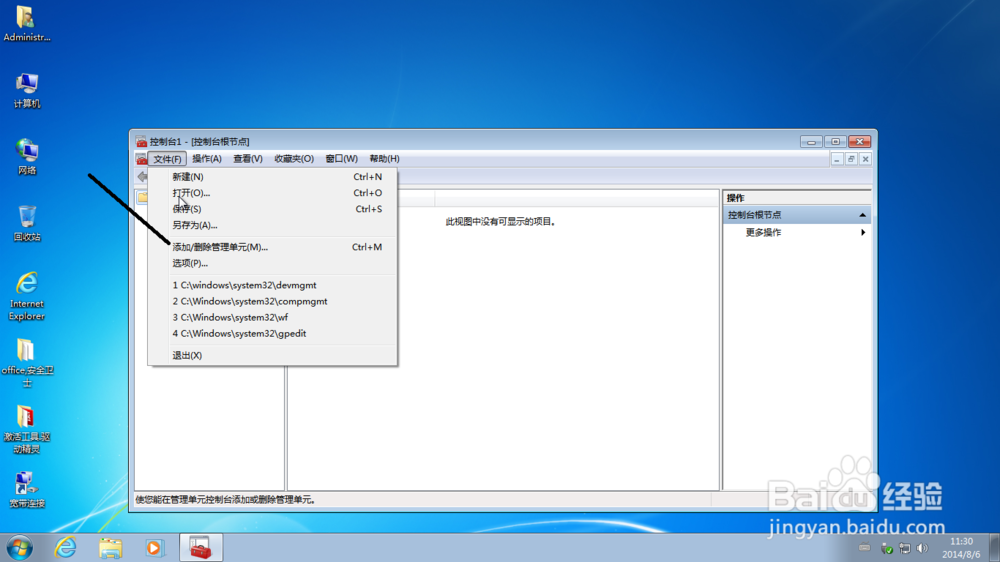
Task: Choose 另存为(A)... from the file menu
Action: click(x=272, y=225)
